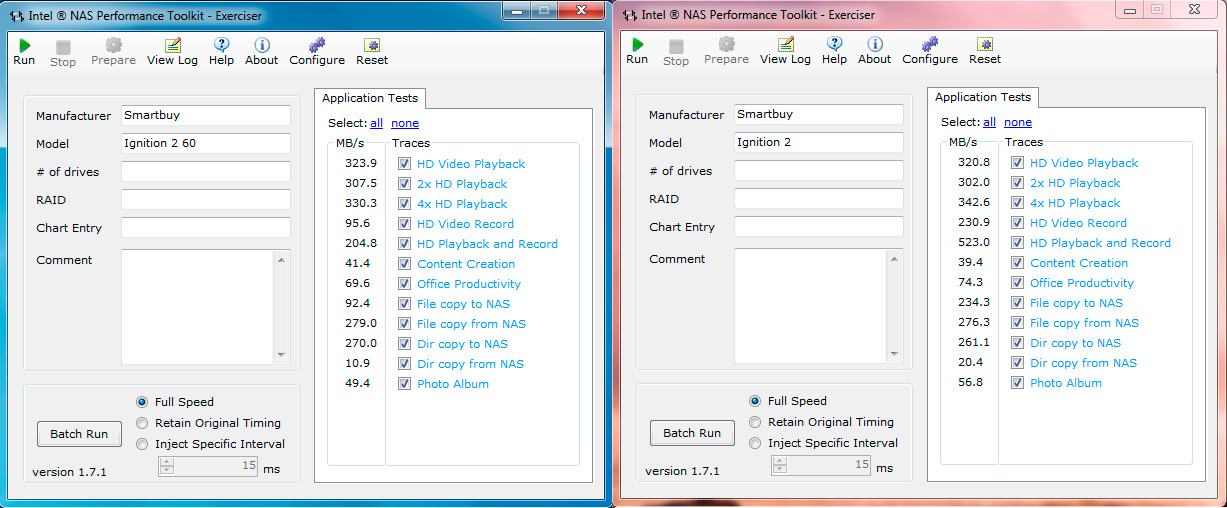Click version 1.7.1 text in left window

point(69,472)
